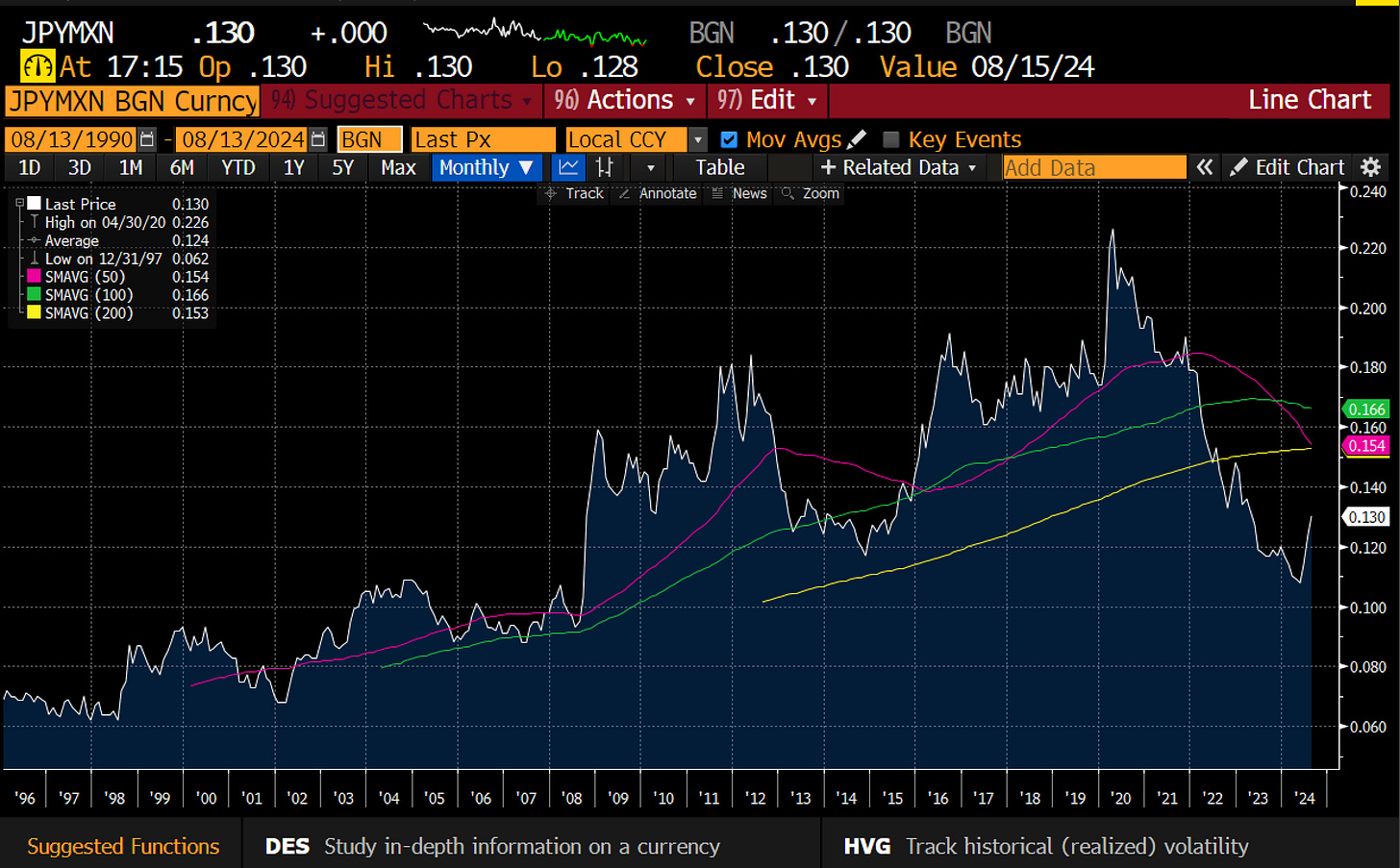Click the intraday sparkline mini chart

[535, 33]
